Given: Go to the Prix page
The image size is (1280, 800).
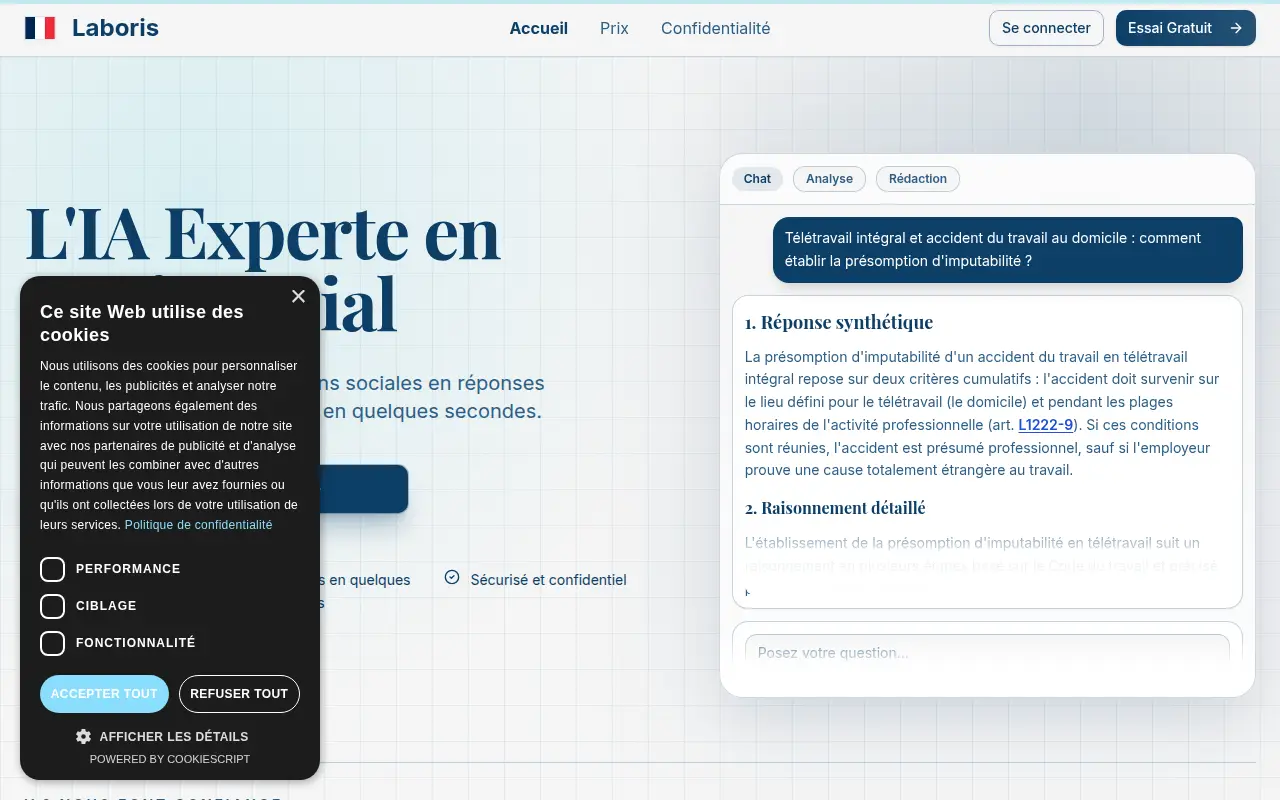Looking at the screenshot, I should (x=614, y=28).
